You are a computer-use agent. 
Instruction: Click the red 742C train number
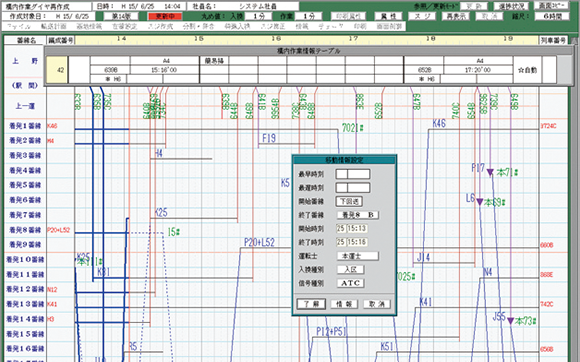click(x=547, y=304)
